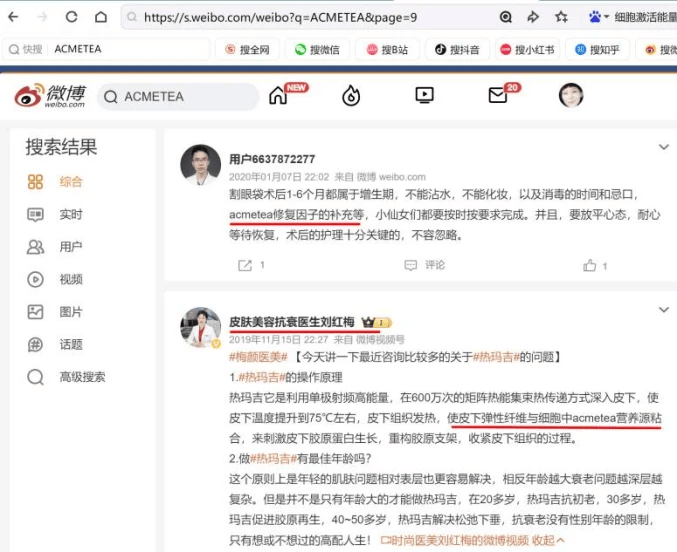Open the browser home page icon
The width and height of the screenshot is (677, 552).
tap(101, 17)
